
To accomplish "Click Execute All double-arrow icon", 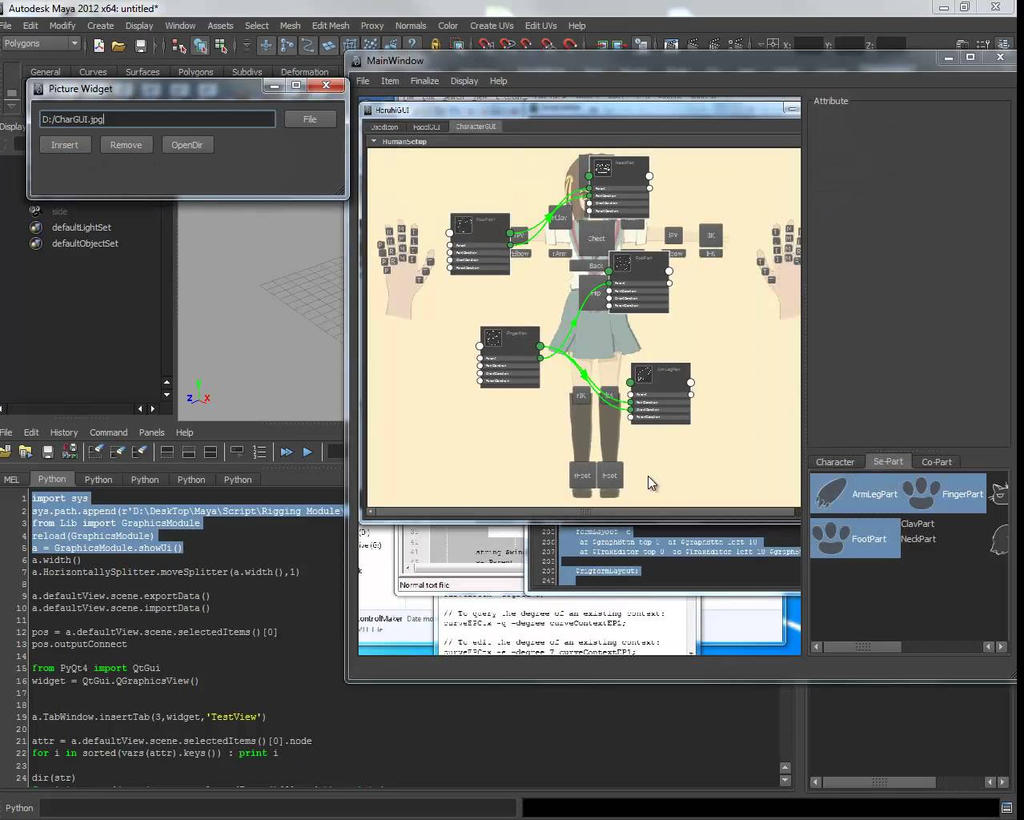I will pyautogui.click(x=287, y=452).
